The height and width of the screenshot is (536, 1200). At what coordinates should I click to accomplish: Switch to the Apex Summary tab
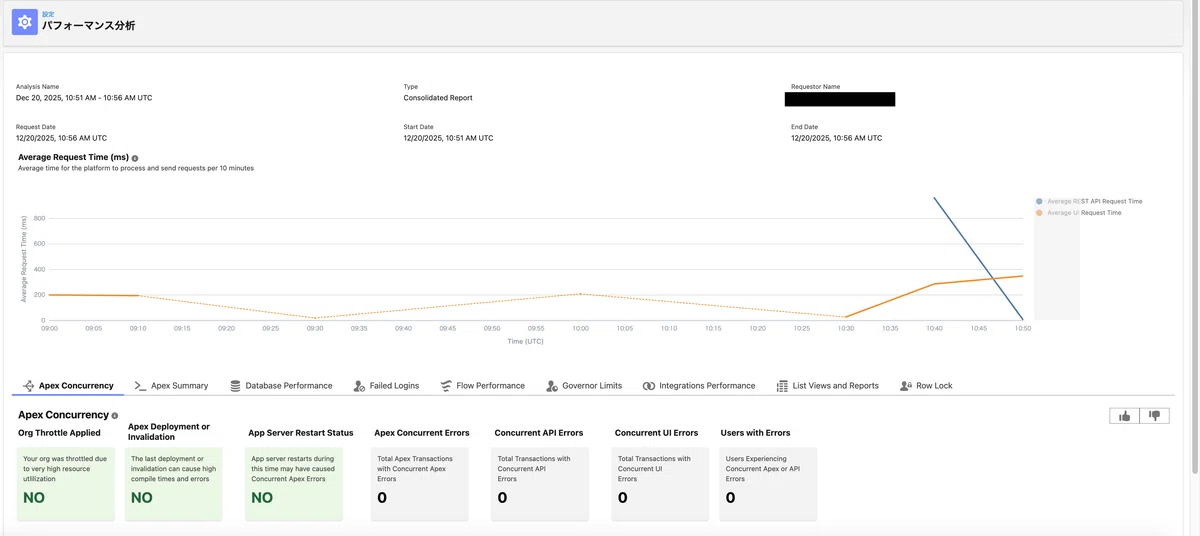pyautogui.click(x=172, y=385)
